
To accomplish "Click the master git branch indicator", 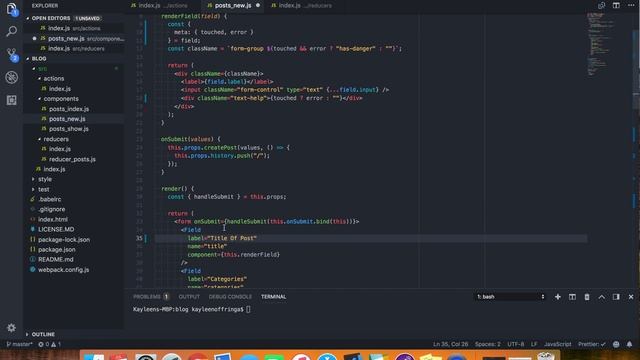I will tap(19, 344).
